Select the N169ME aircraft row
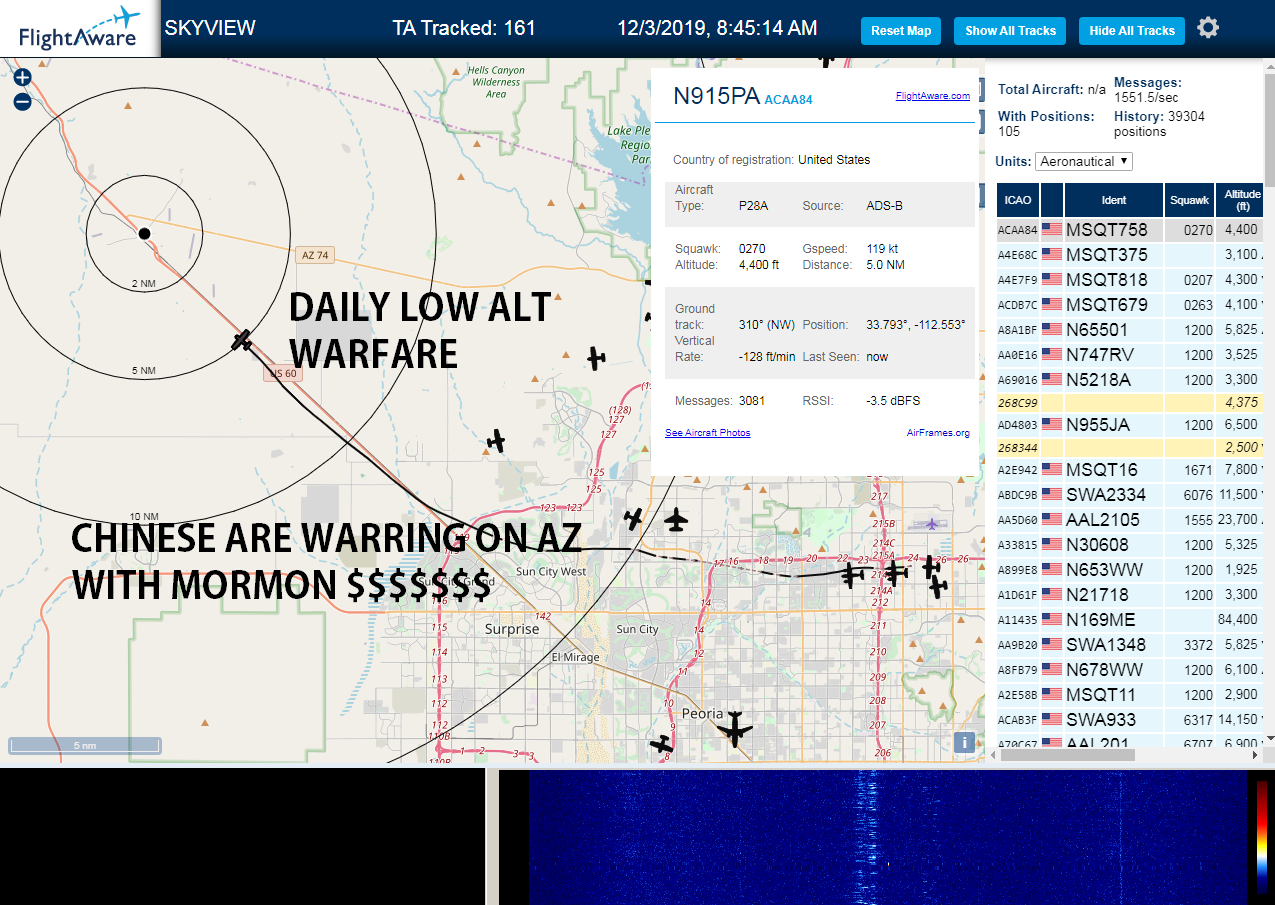The height and width of the screenshot is (905, 1275). 1131,620
